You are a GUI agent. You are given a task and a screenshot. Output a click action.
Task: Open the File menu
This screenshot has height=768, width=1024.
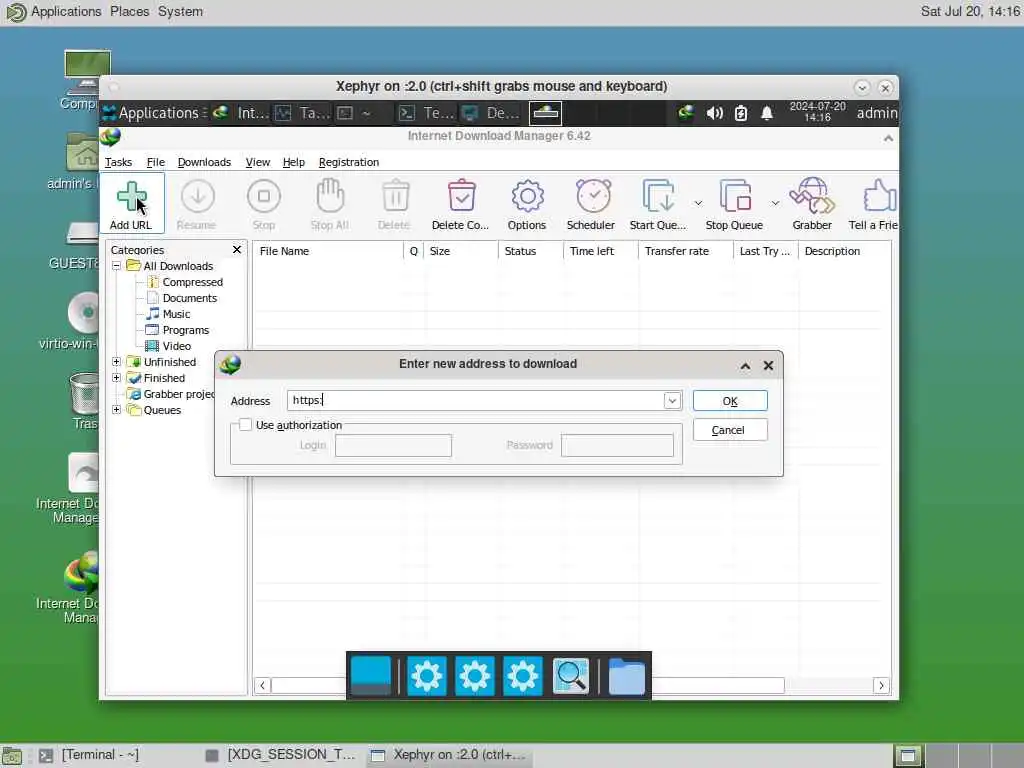(155, 162)
